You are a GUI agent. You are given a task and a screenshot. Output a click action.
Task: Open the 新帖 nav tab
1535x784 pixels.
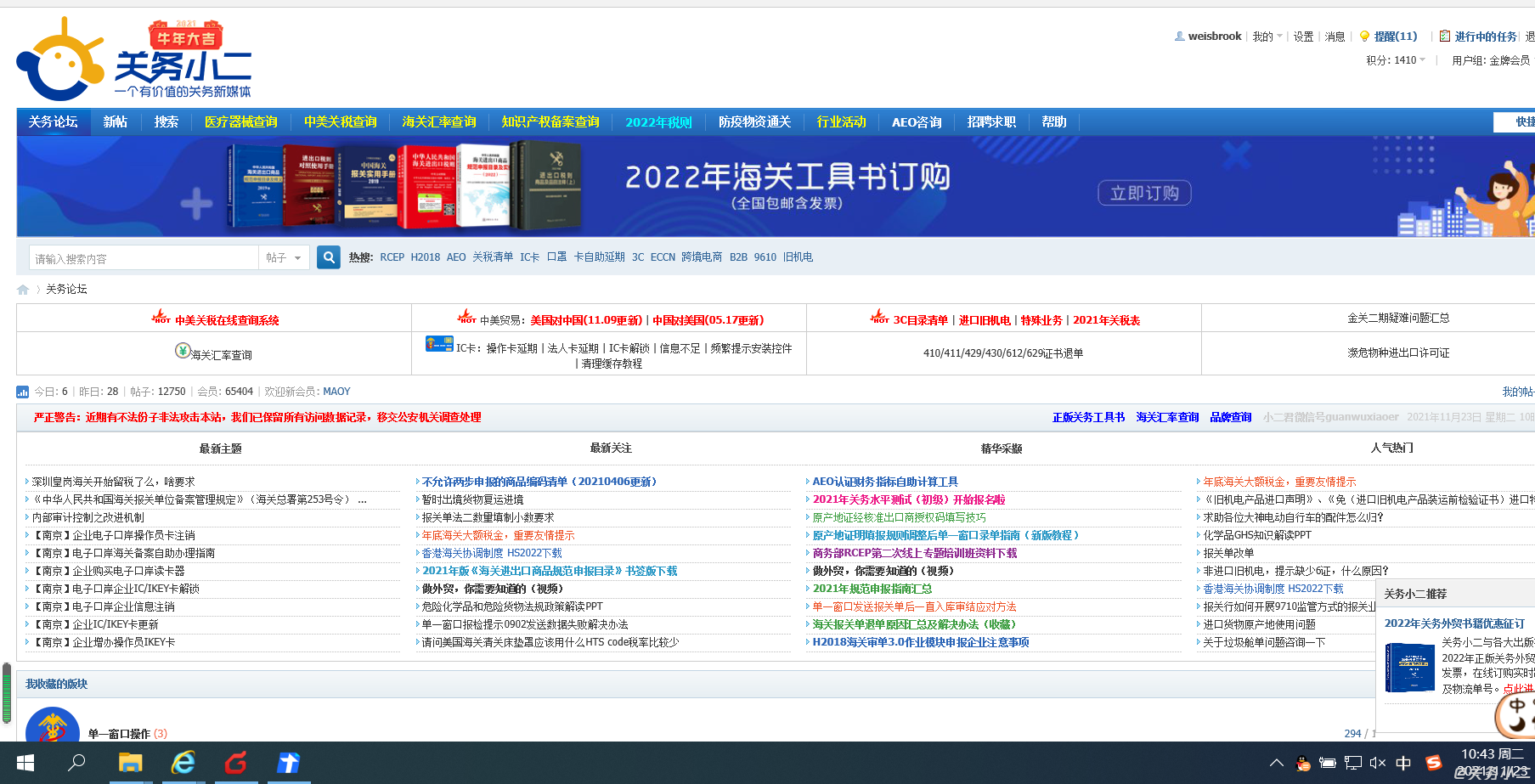[x=115, y=122]
